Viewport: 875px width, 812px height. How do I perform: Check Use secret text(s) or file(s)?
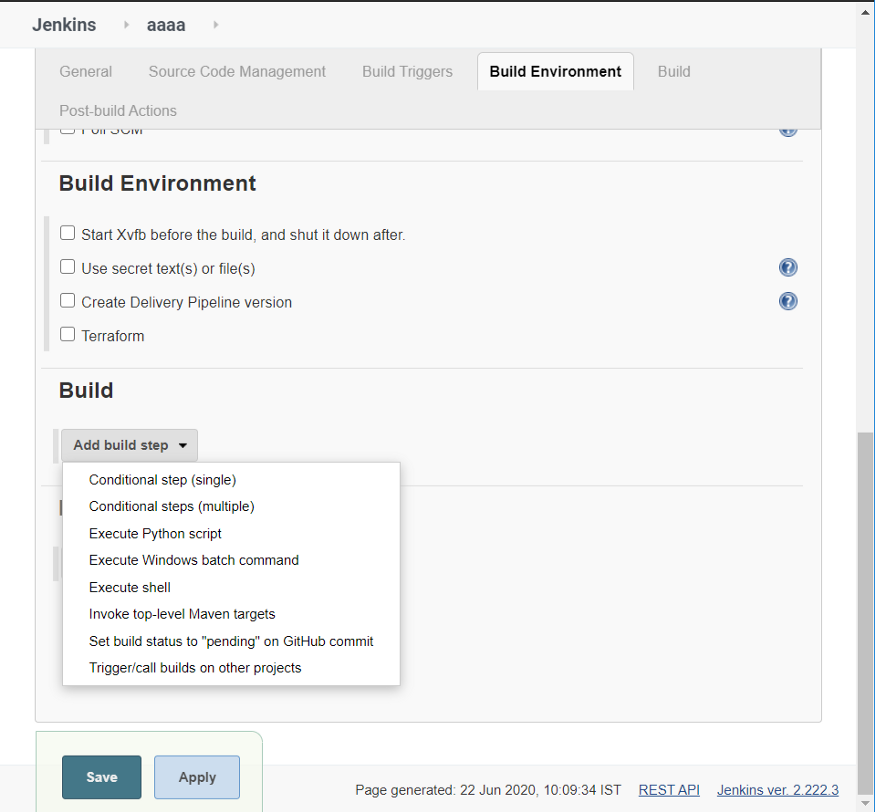pos(68,267)
